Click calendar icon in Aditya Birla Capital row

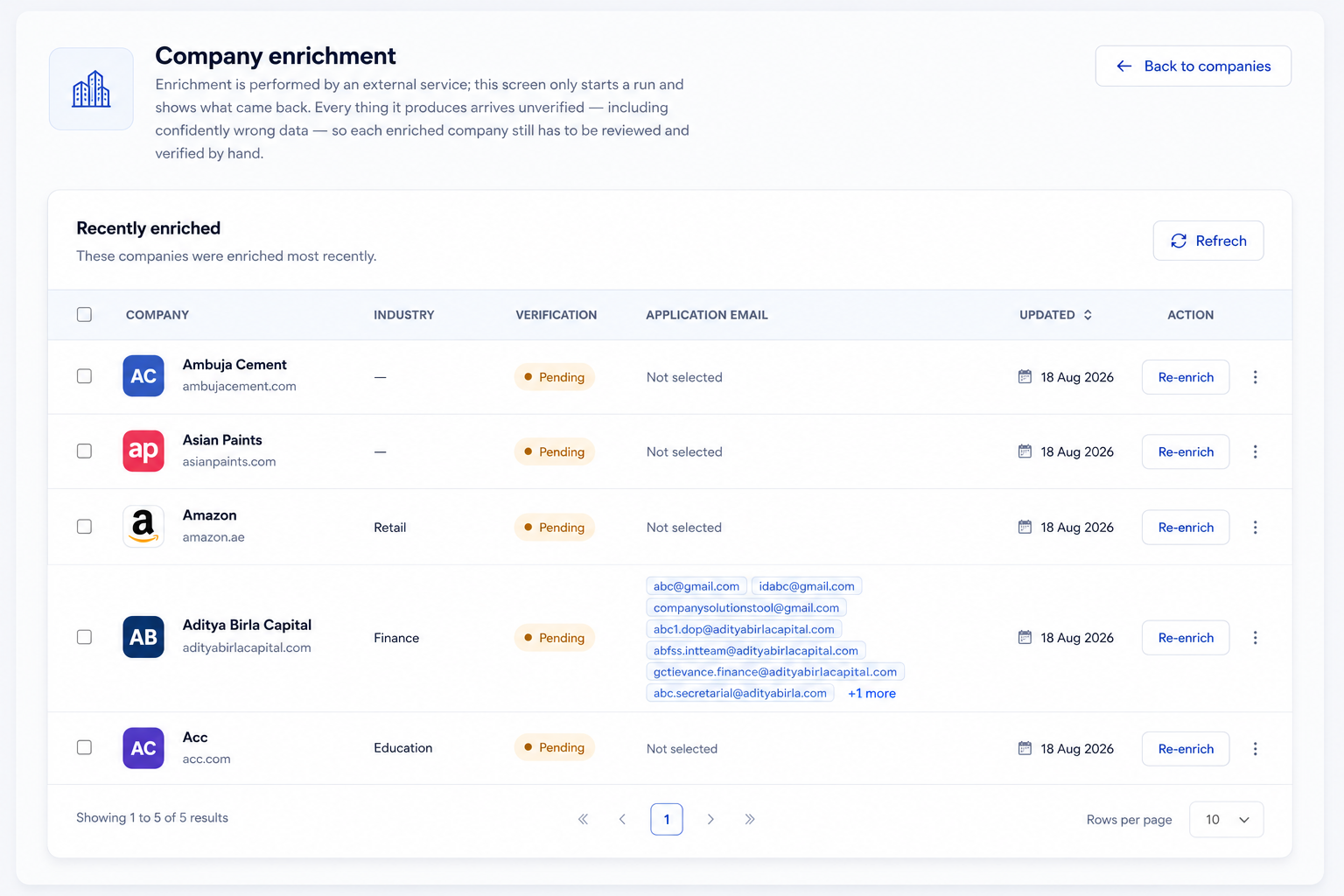(x=1025, y=637)
